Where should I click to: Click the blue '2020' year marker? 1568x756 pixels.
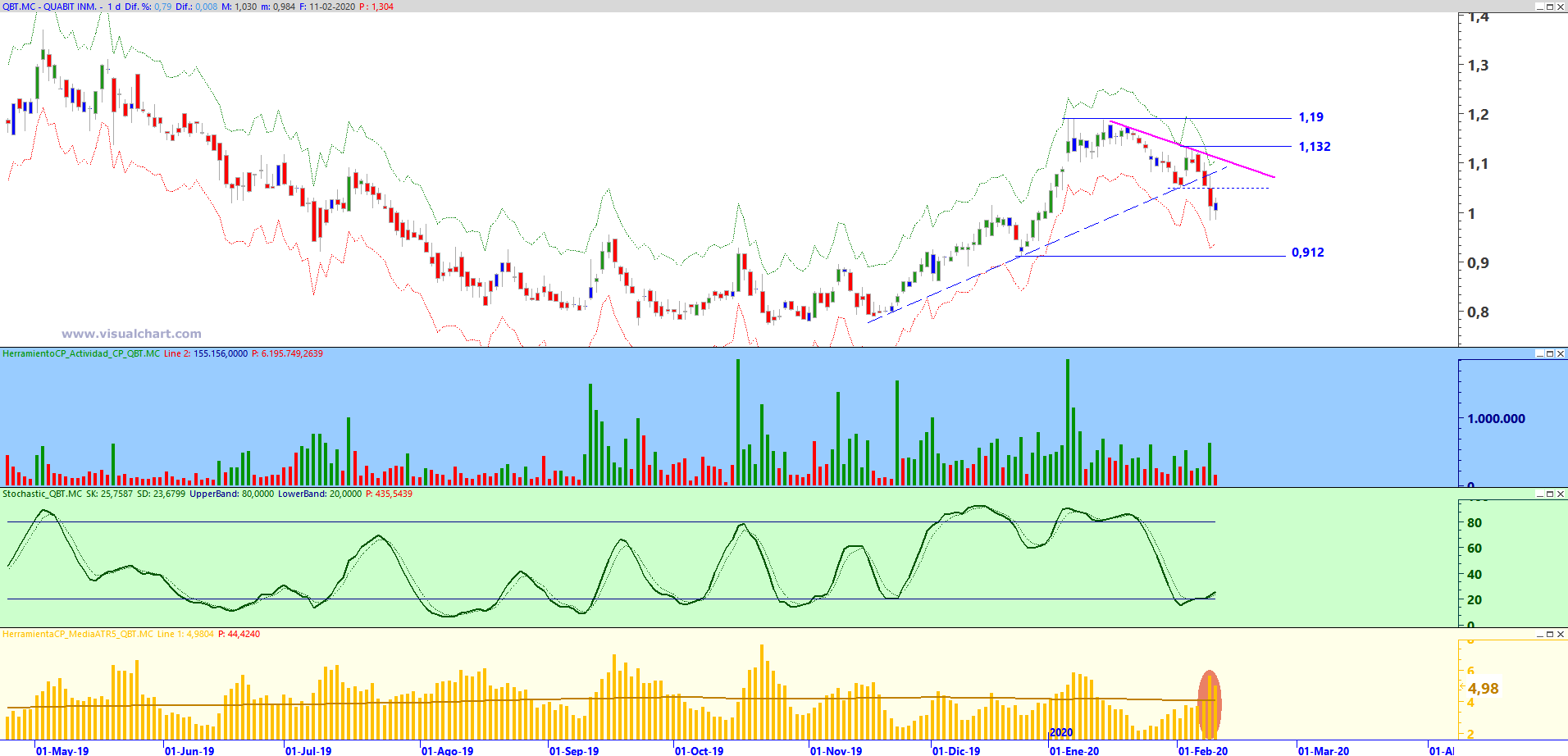coord(1061,732)
